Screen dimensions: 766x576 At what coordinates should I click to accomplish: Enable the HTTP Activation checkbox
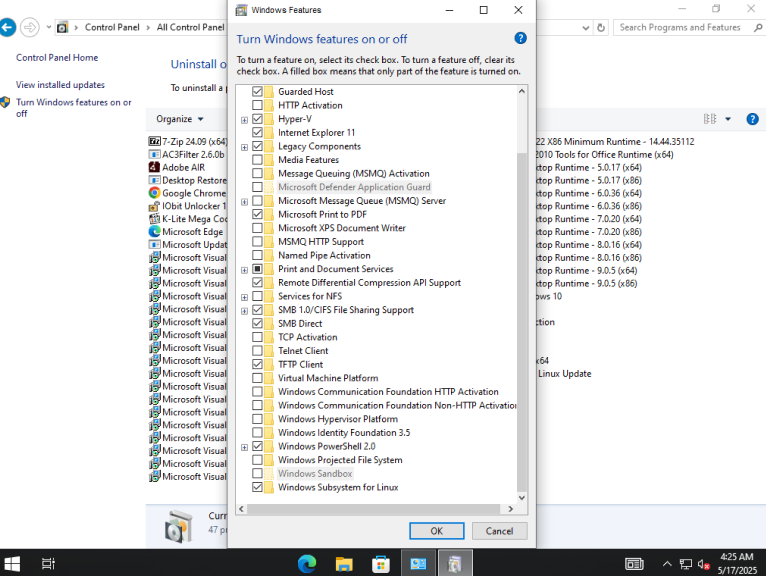[257, 105]
